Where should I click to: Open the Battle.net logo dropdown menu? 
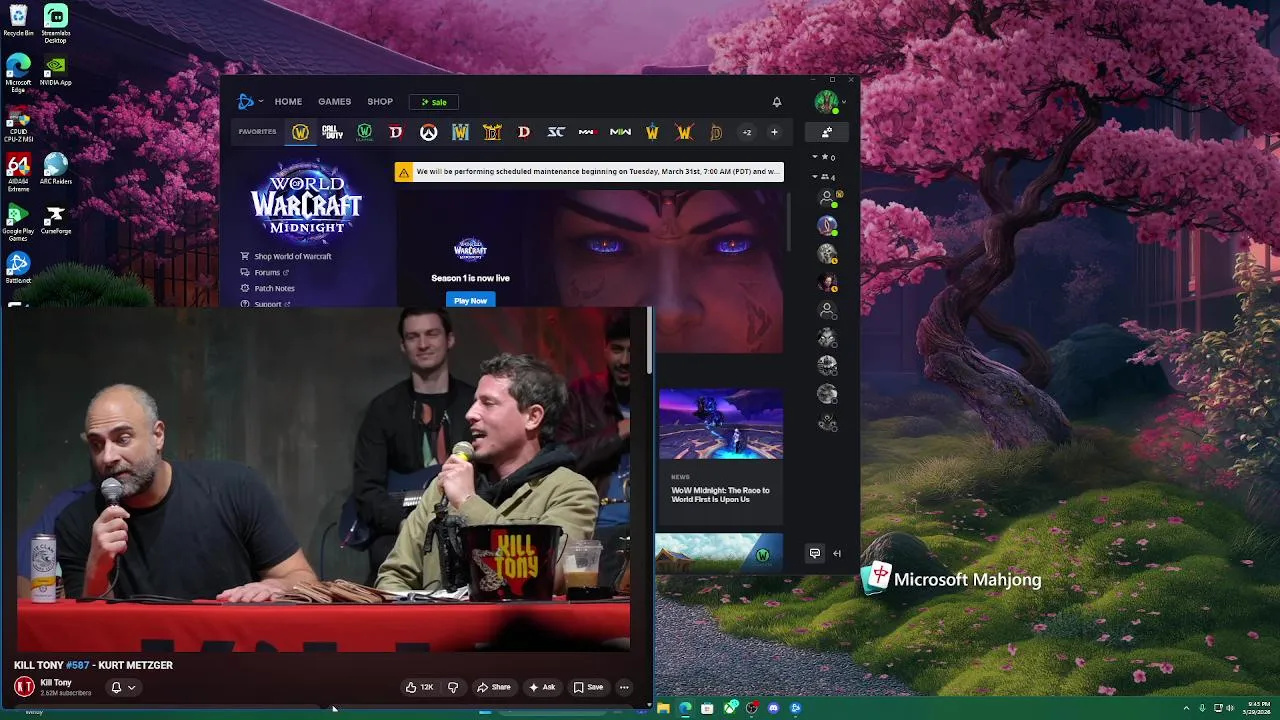pyautogui.click(x=250, y=102)
